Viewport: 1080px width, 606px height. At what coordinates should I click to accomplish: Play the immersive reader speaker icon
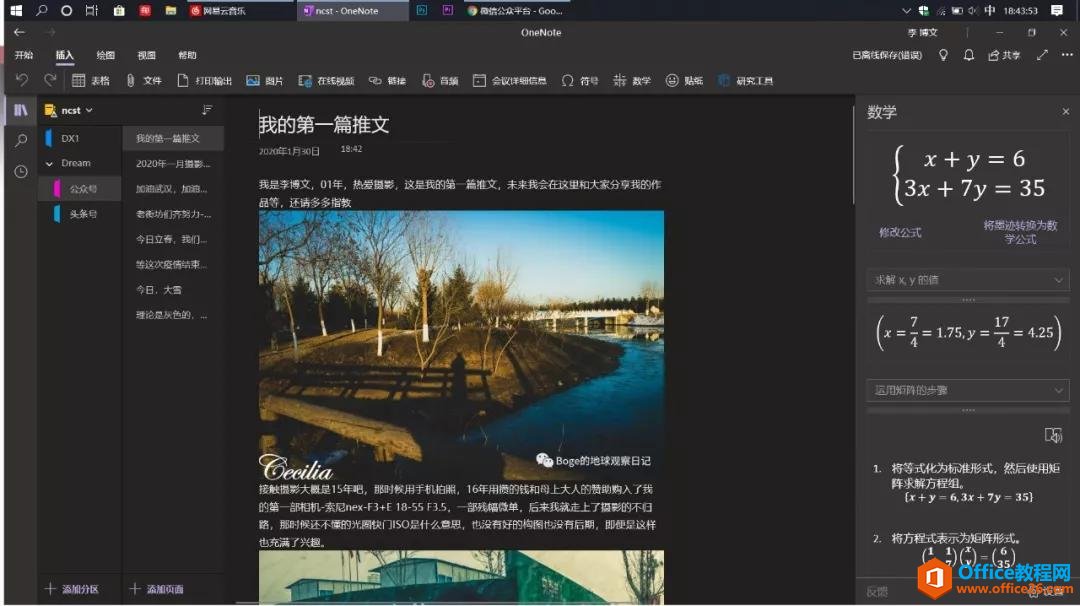point(1052,435)
